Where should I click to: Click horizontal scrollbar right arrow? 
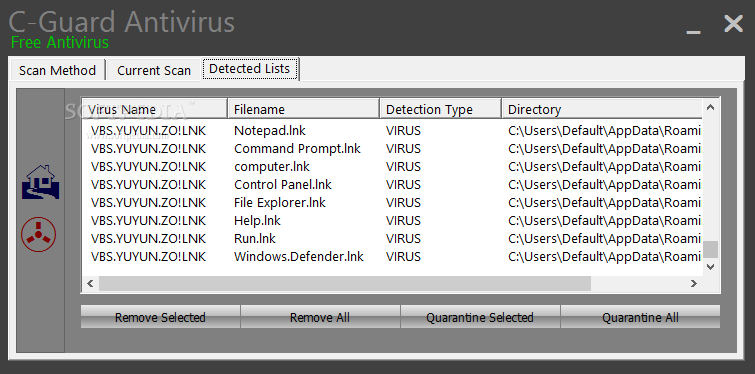(694, 284)
